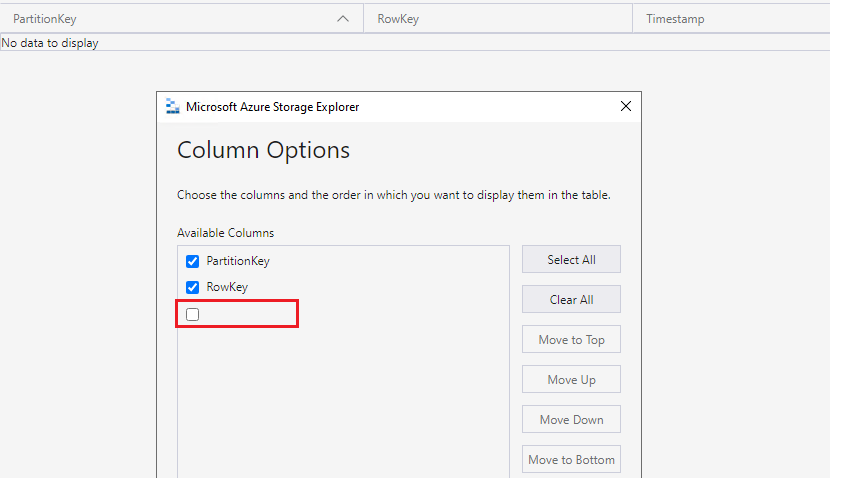The height and width of the screenshot is (486, 841).
Task: Uncheck the RowKey column checkbox
Action: pos(193,288)
